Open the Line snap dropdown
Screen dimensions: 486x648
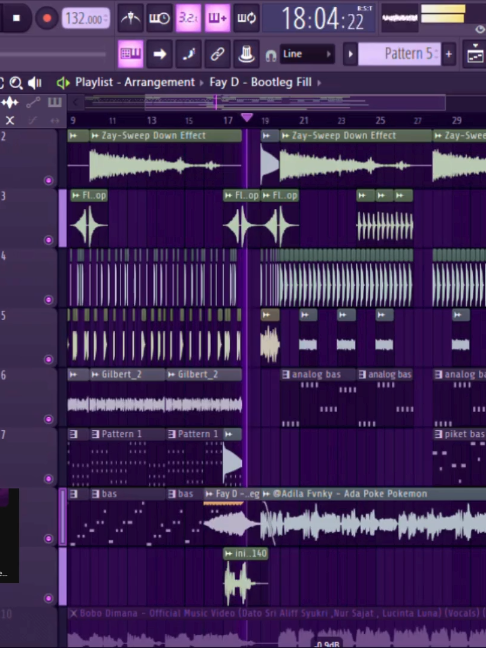tap(307, 54)
